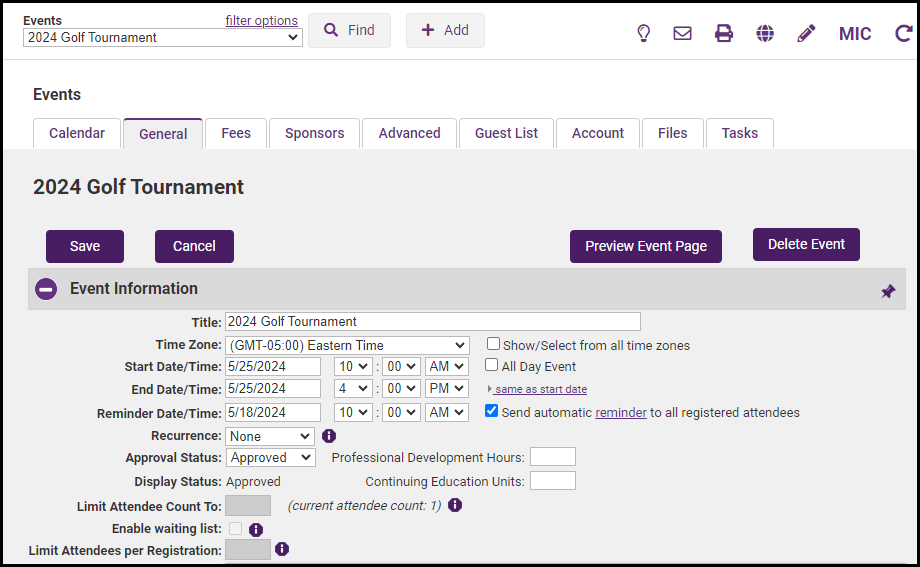Click info icon next to Recurrence dropdown

click(329, 436)
